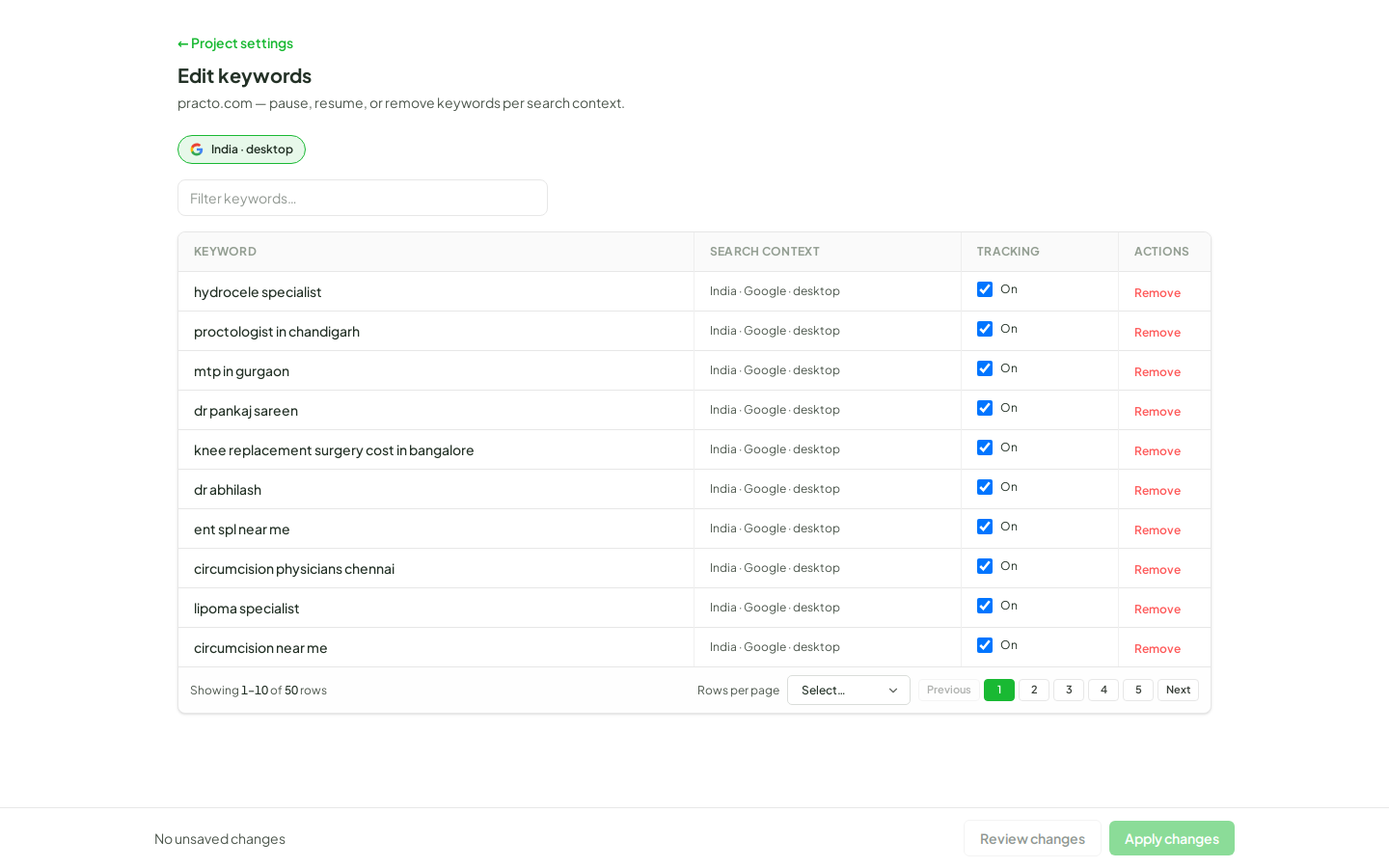Click keyword text 'mtp in gurgaon'

click(x=241, y=371)
